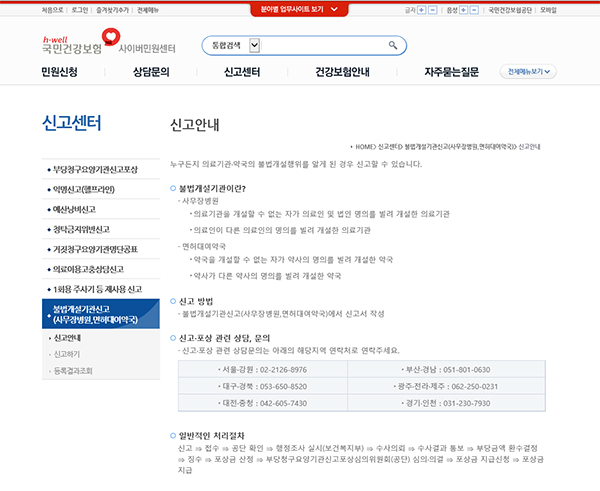Click 즐겨찾기추가 link
This screenshot has width=600, height=491.
(x=112, y=10)
